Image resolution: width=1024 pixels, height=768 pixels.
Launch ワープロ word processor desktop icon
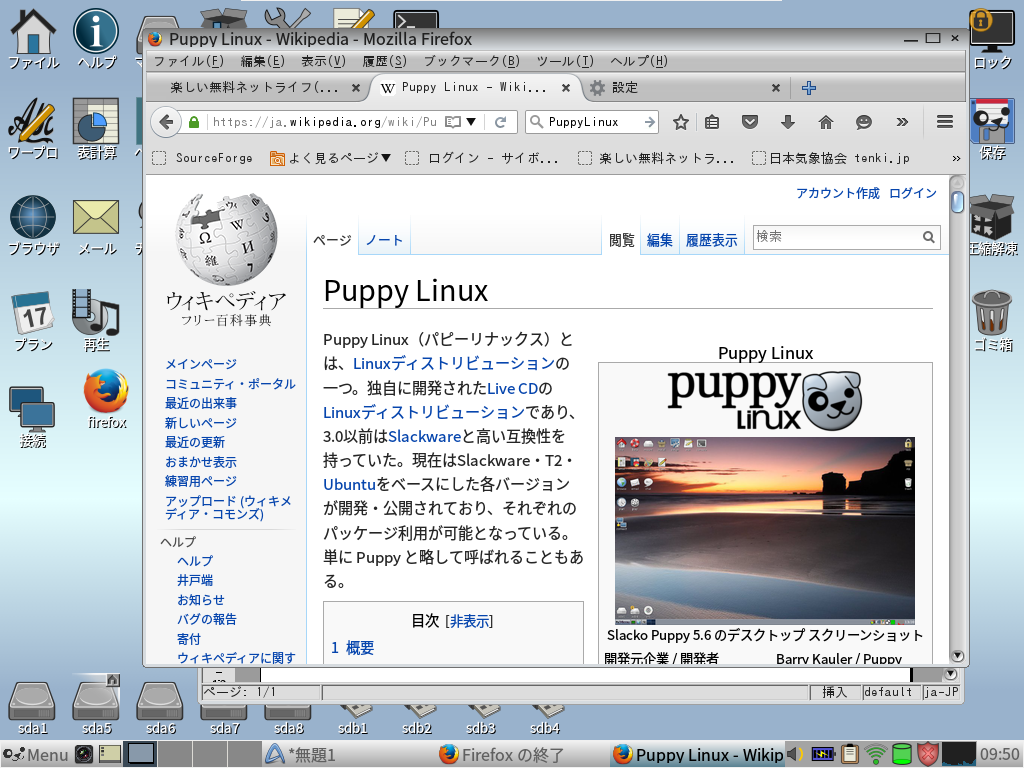(x=33, y=129)
